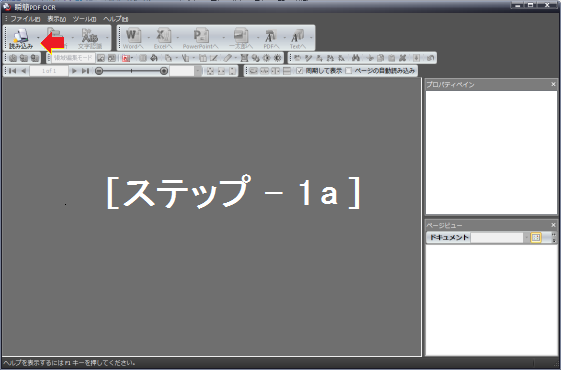
Task: Go to last page button
Action: (85, 71)
